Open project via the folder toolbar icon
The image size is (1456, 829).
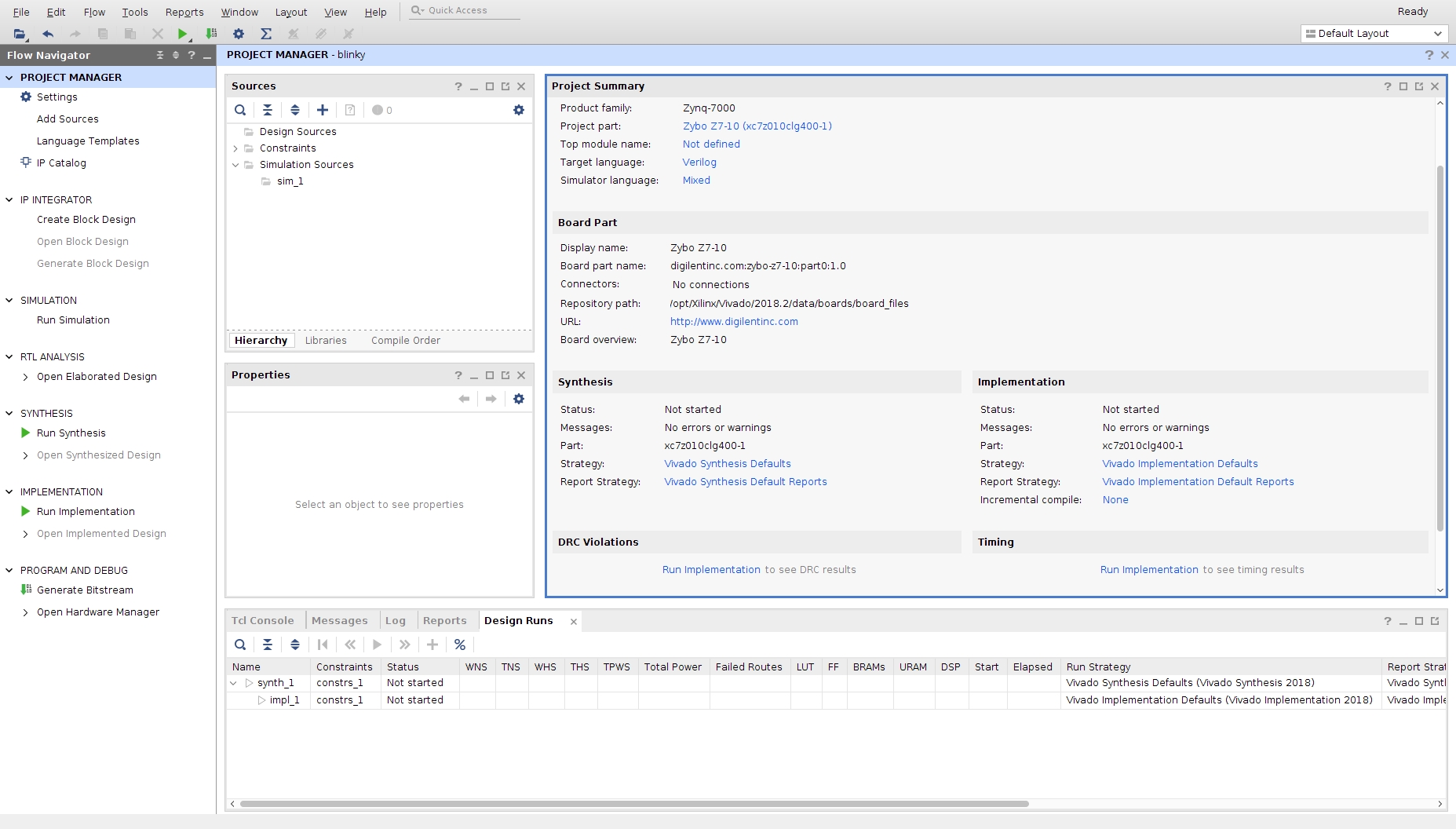(20, 34)
